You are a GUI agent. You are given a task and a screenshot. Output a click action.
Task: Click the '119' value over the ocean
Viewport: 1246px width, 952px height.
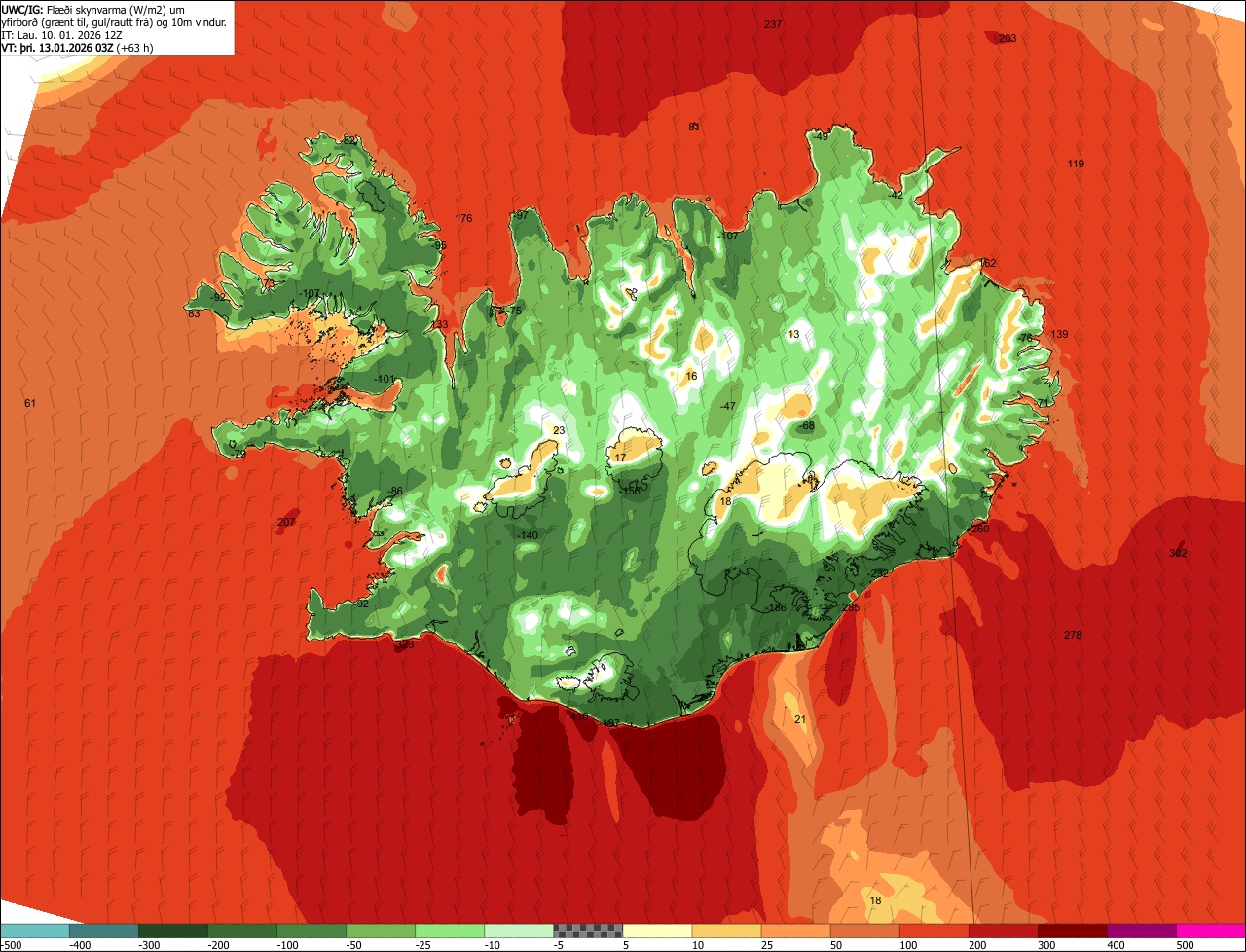[x=1076, y=164]
